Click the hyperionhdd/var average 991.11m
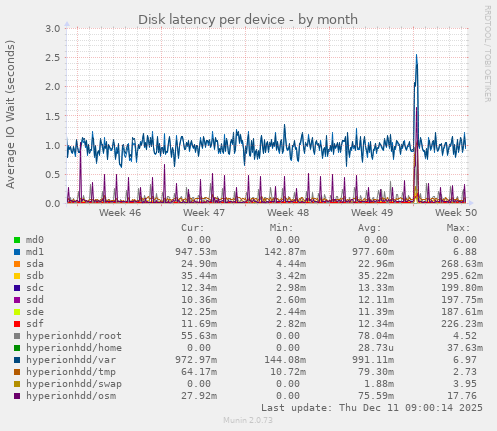The width and height of the screenshot is (497, 431). pyautogui.click(x=373, y=360)
